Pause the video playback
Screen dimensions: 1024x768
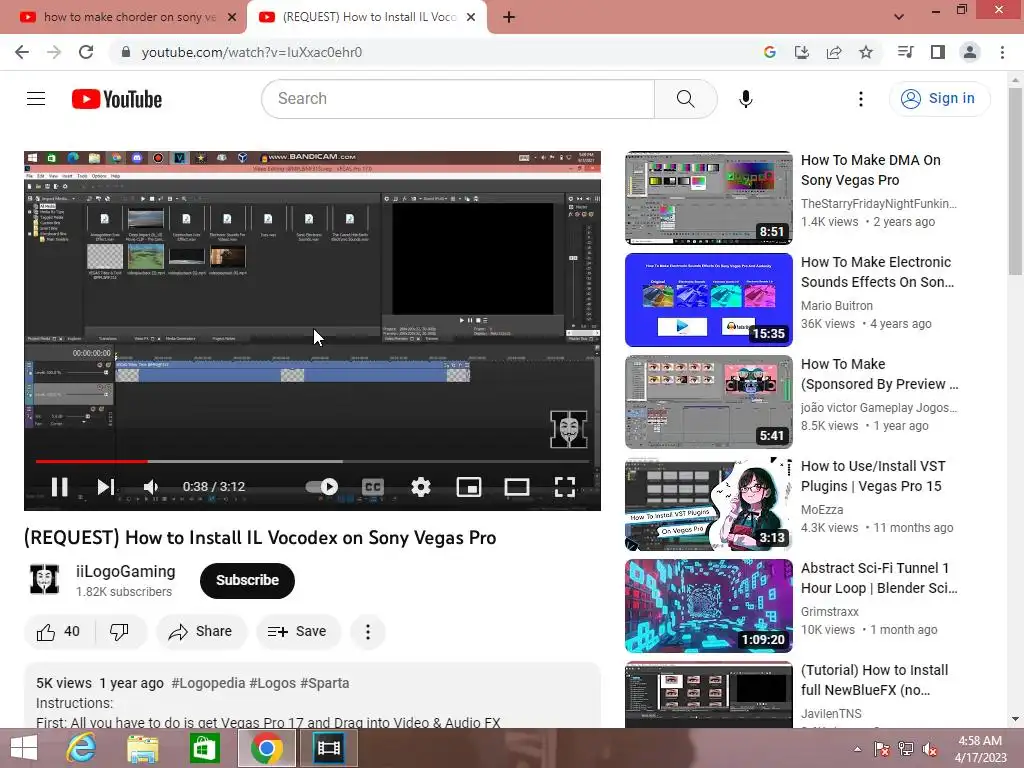click(x=59, y=487)
